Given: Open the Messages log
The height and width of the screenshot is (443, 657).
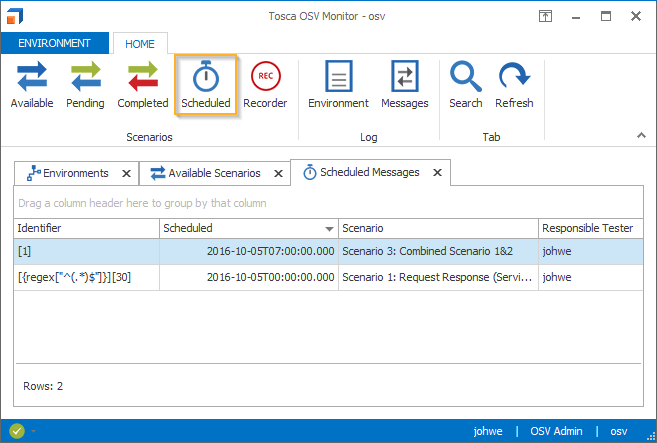Looking at the screenshot, I should click(x=404, y=85).
